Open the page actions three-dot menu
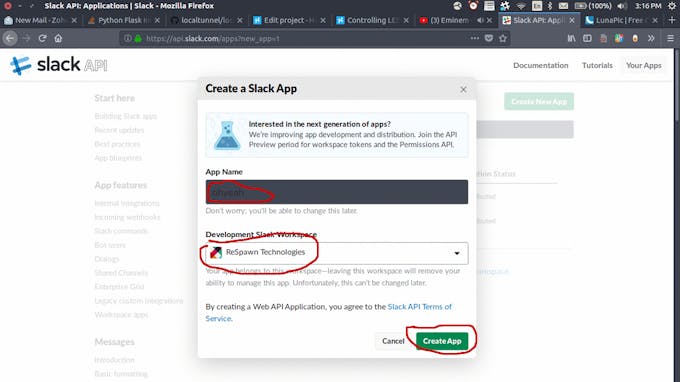 tap(474, 38)
